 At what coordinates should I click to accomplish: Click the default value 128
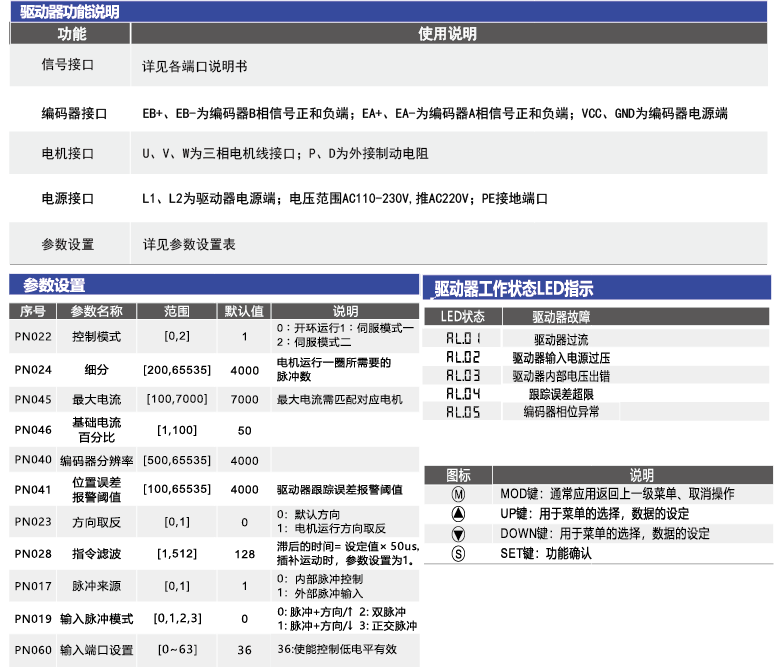click(244, 554)
